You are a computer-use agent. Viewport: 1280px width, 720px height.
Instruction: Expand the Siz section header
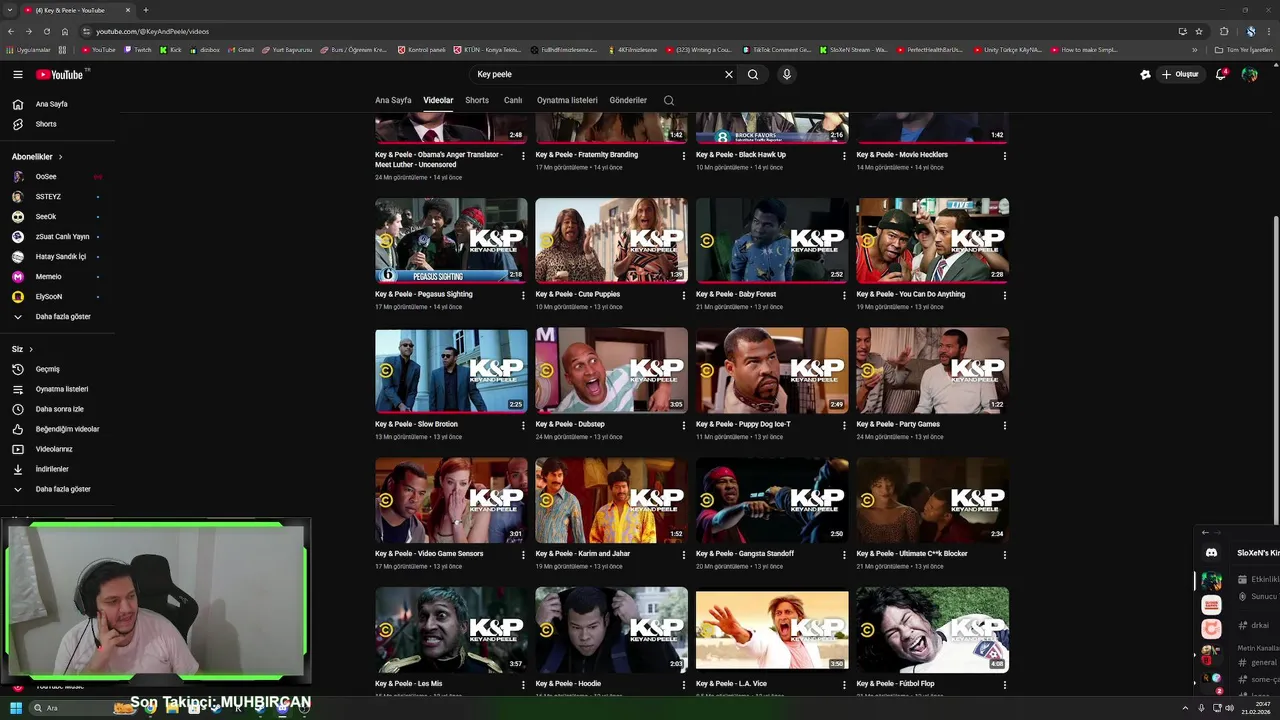(22, 349)
